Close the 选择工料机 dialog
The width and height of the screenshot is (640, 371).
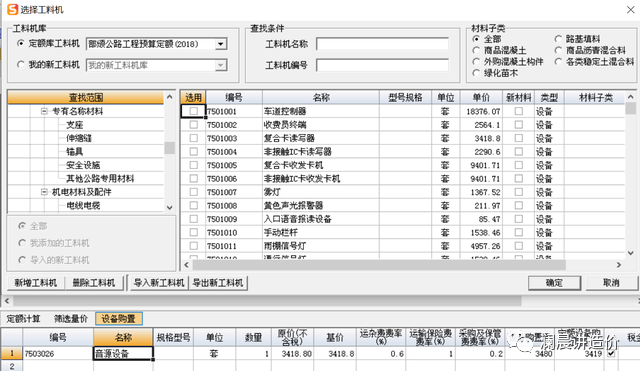pos(631,9)
